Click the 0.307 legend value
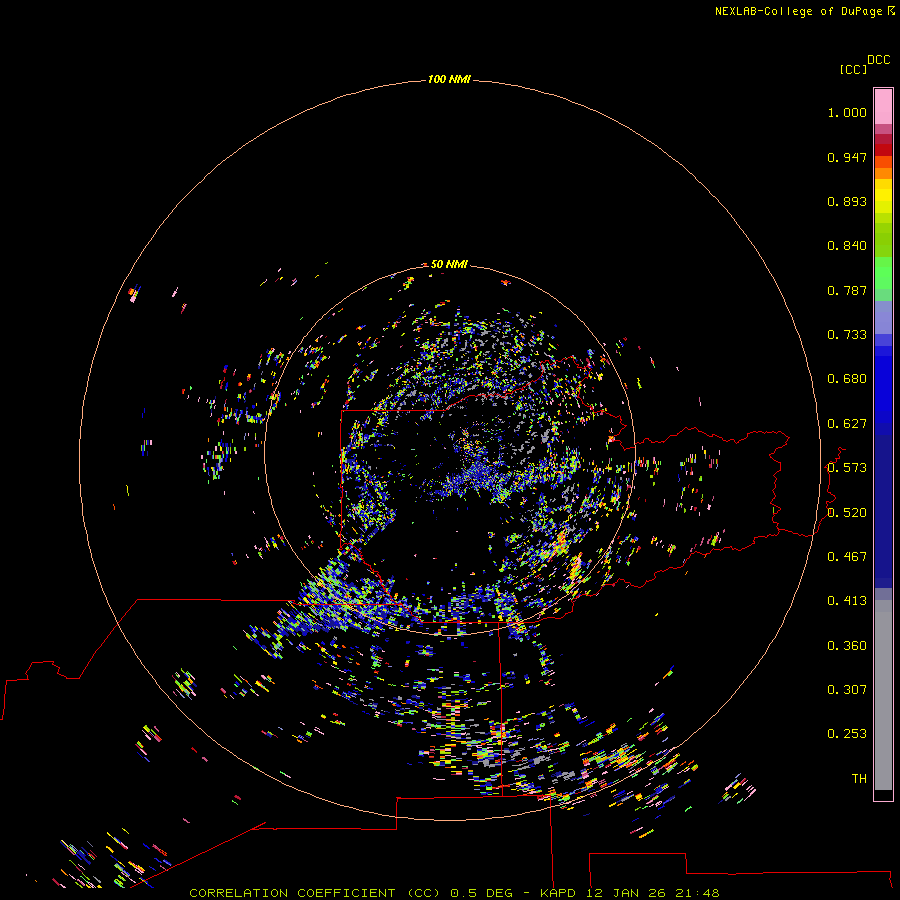Image resolution: width=900 pixels, height=900 pixels. 847,690
